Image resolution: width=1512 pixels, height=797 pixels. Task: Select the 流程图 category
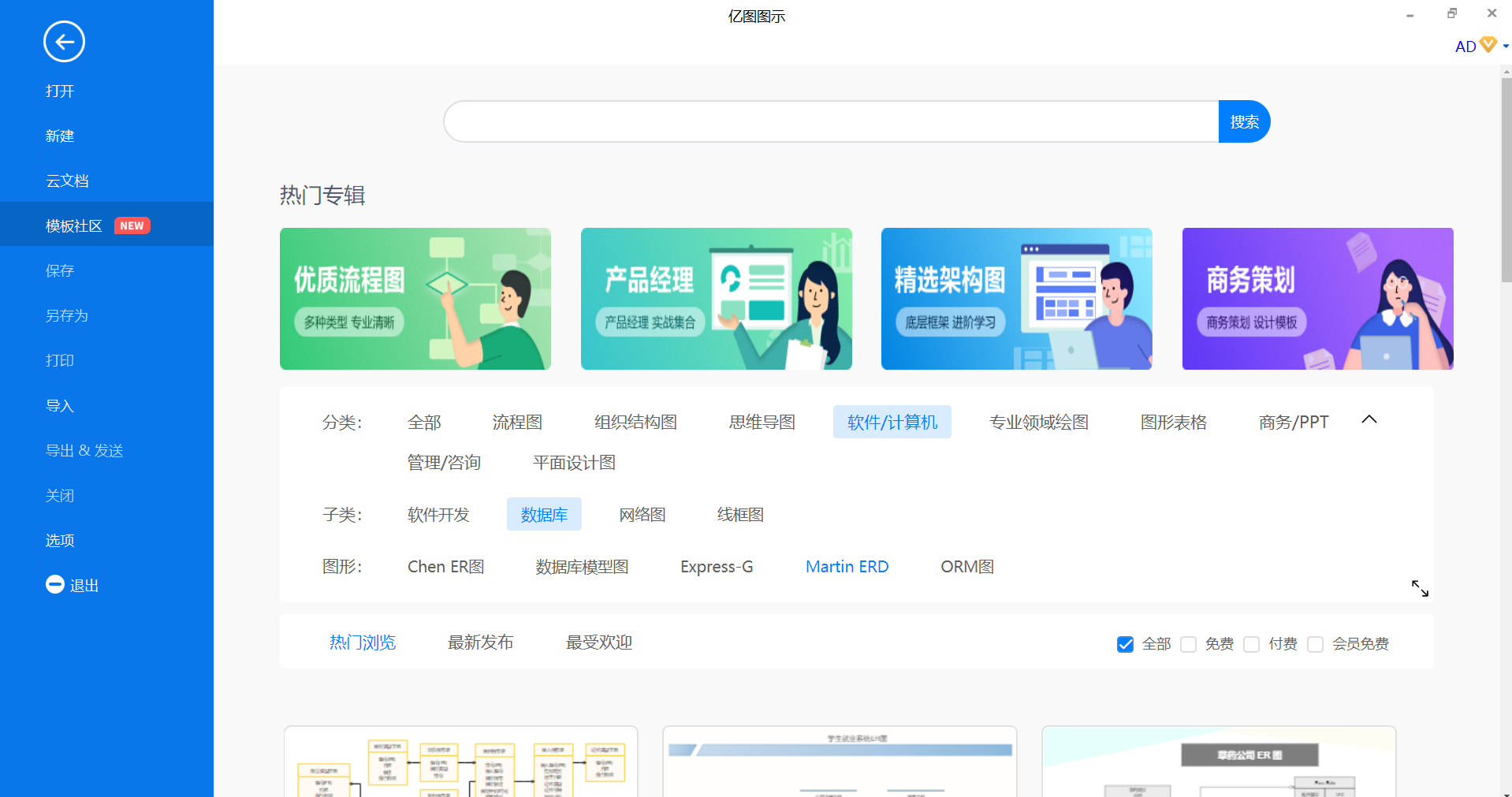click(517, 423)
